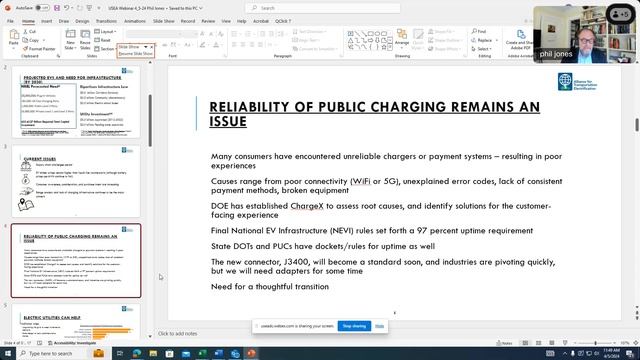Switch to the Insert tab
The width and height of the screenshot is (640, 360).
(x=46, y=21)
